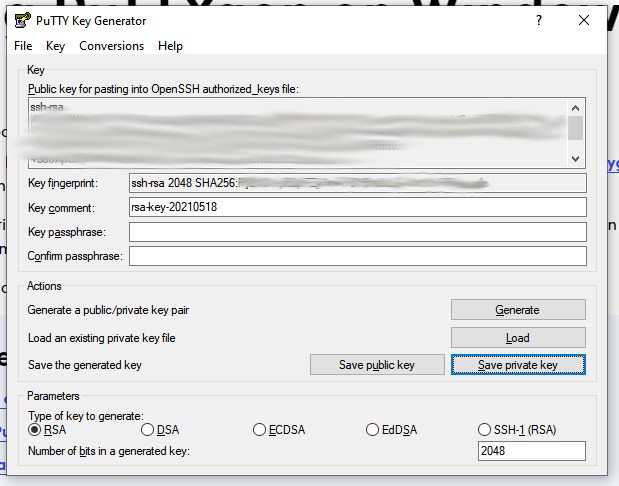Click Save public key button

pos(377,365)
